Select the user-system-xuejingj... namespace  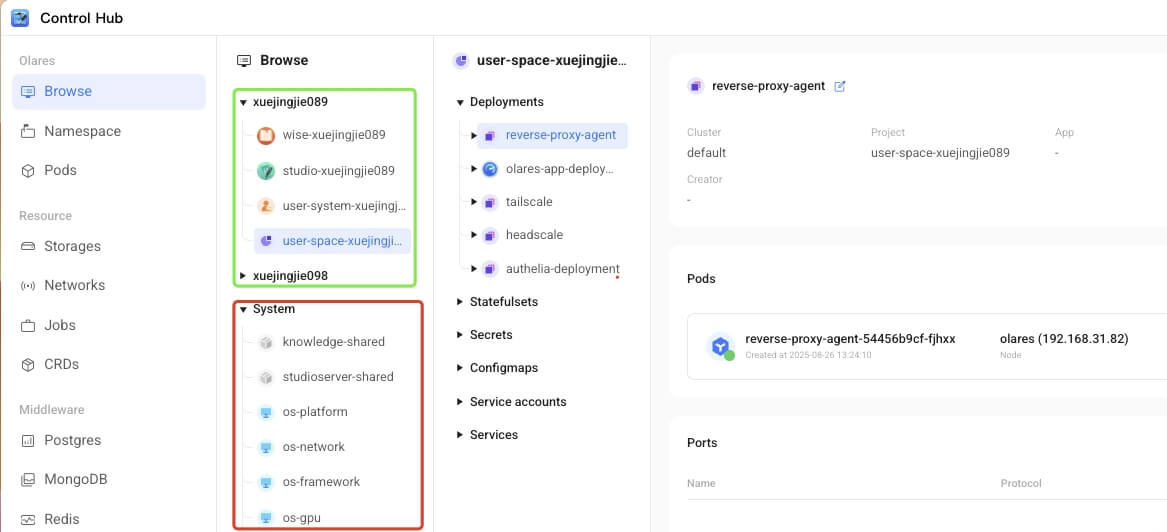[344, 206]
